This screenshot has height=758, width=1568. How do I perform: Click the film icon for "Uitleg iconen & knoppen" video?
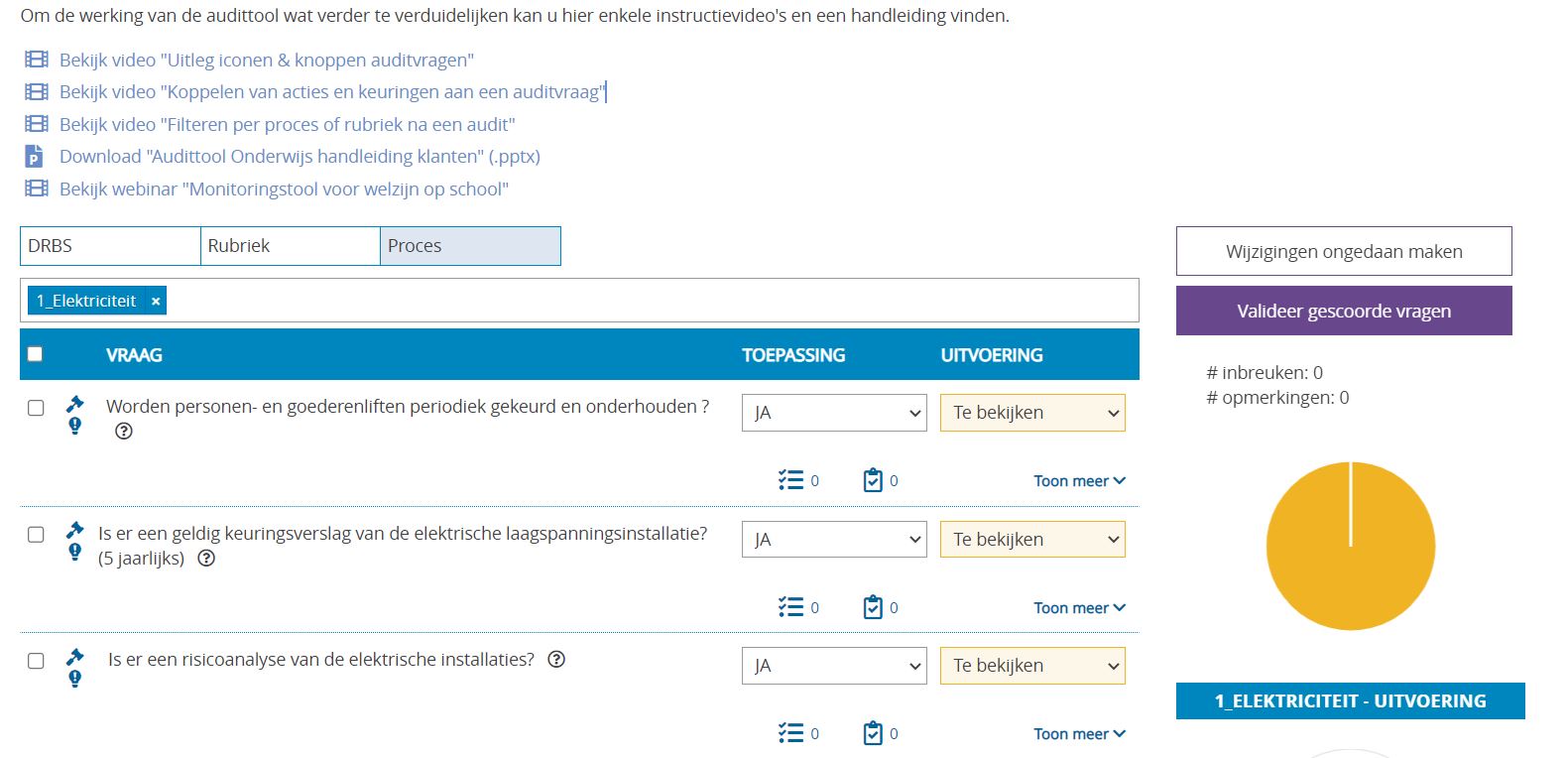pos(37,60)
